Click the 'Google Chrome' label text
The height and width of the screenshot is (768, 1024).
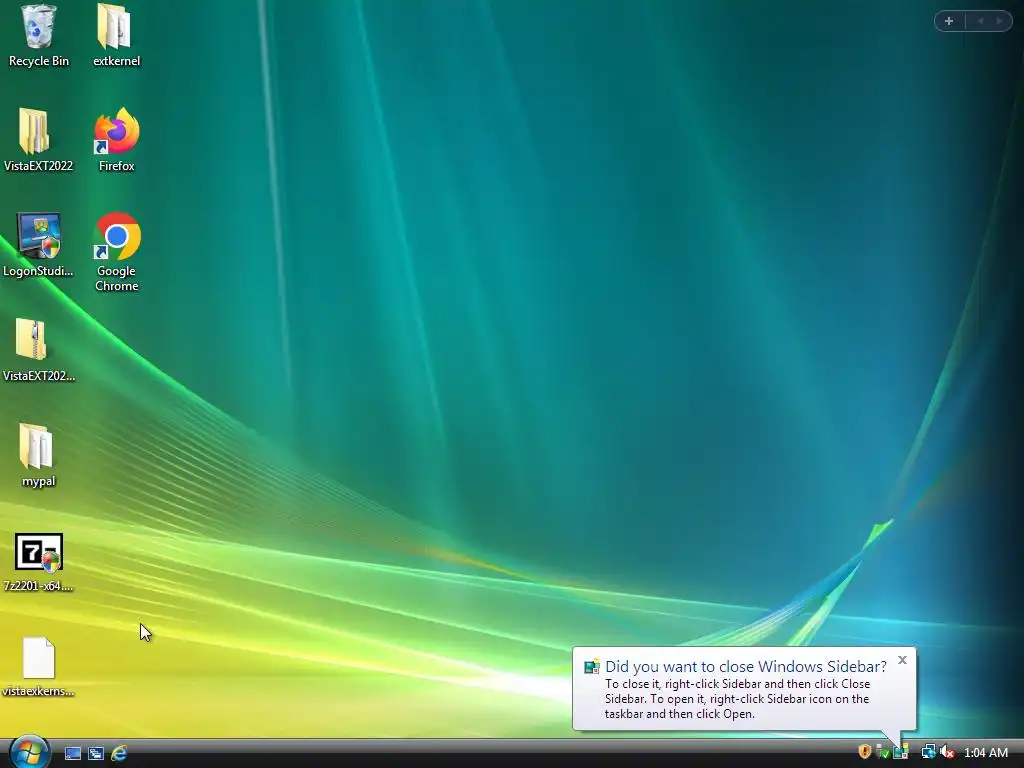[x=117, y=278]
